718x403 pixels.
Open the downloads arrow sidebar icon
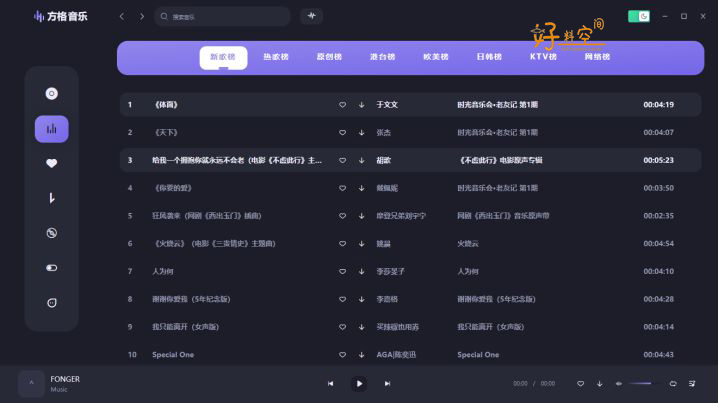(x=52, y=198)
